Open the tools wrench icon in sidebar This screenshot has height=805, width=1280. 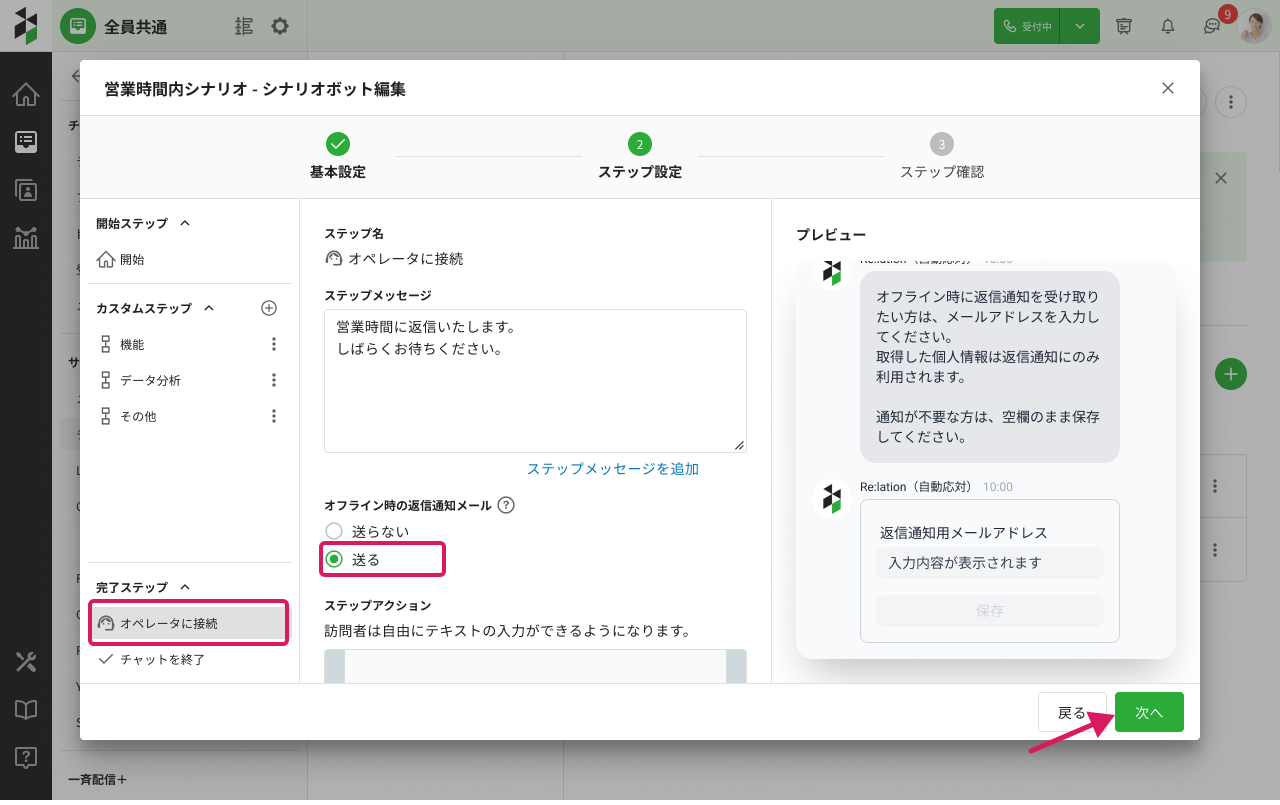(26, 662)
